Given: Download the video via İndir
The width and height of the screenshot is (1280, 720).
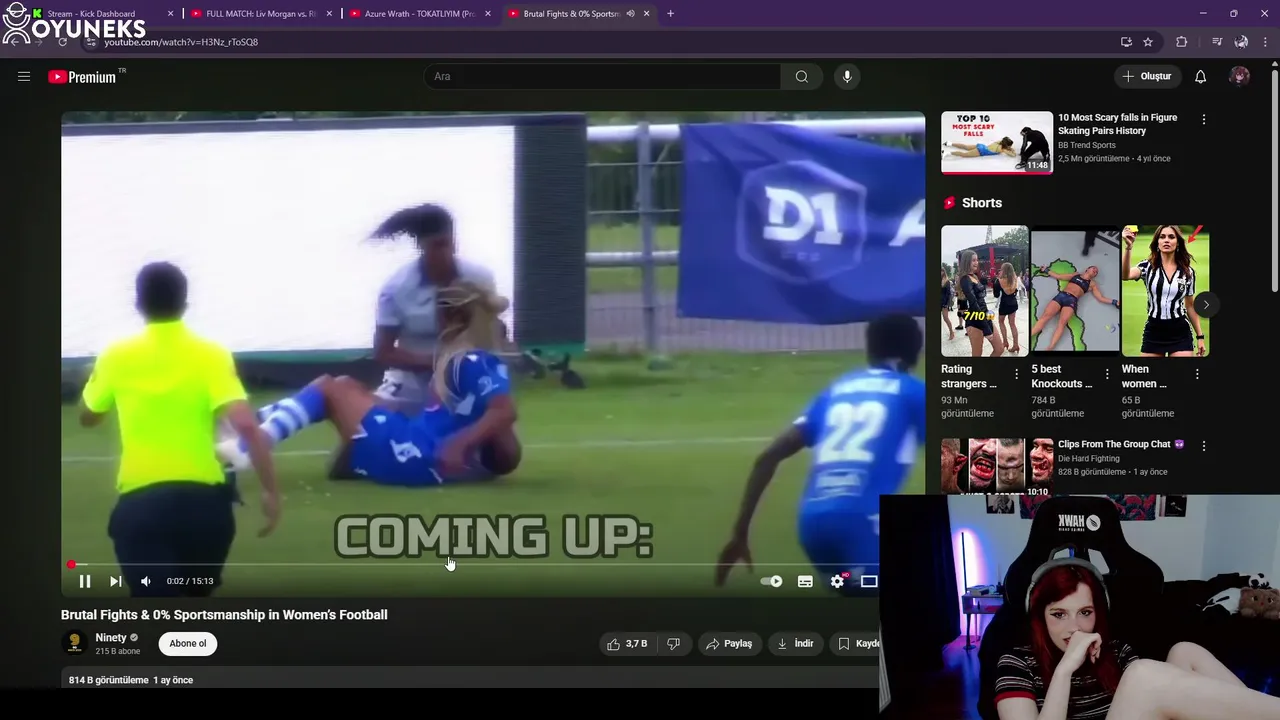Looking at the screenshot, I should 796,644.
